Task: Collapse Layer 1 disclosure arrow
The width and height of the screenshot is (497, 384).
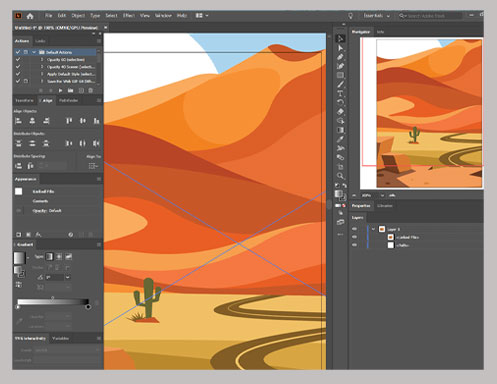Action: [373, 229]
